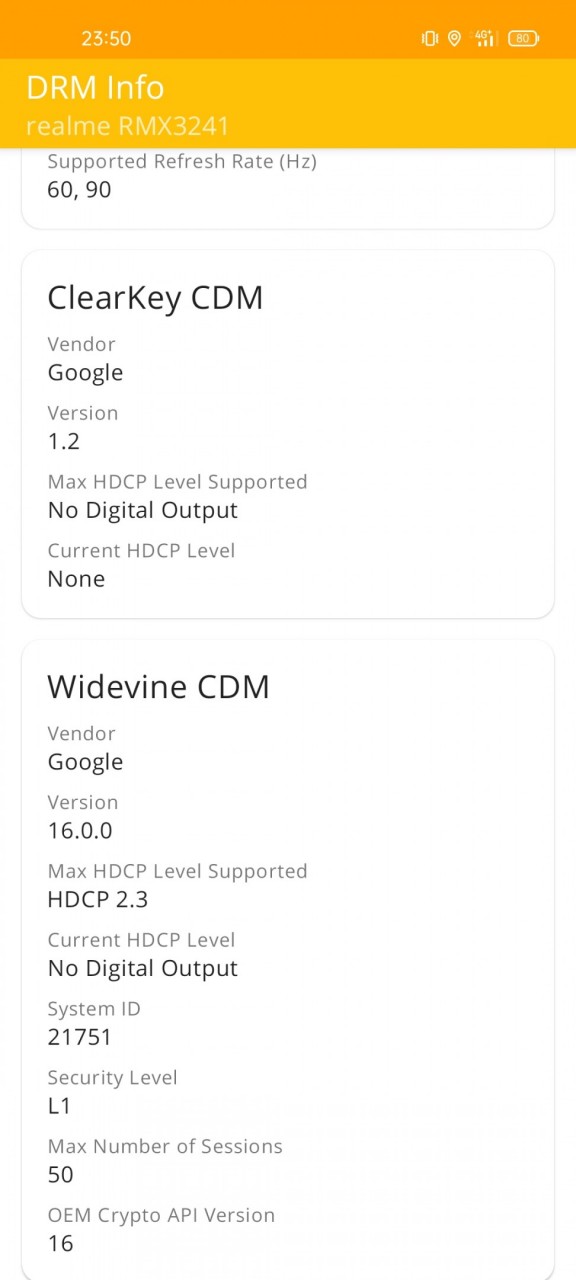
Task: Tap ClearKey Max HDCP No Digital Output value
Action: pyautogui.click(x=143, y=510)
